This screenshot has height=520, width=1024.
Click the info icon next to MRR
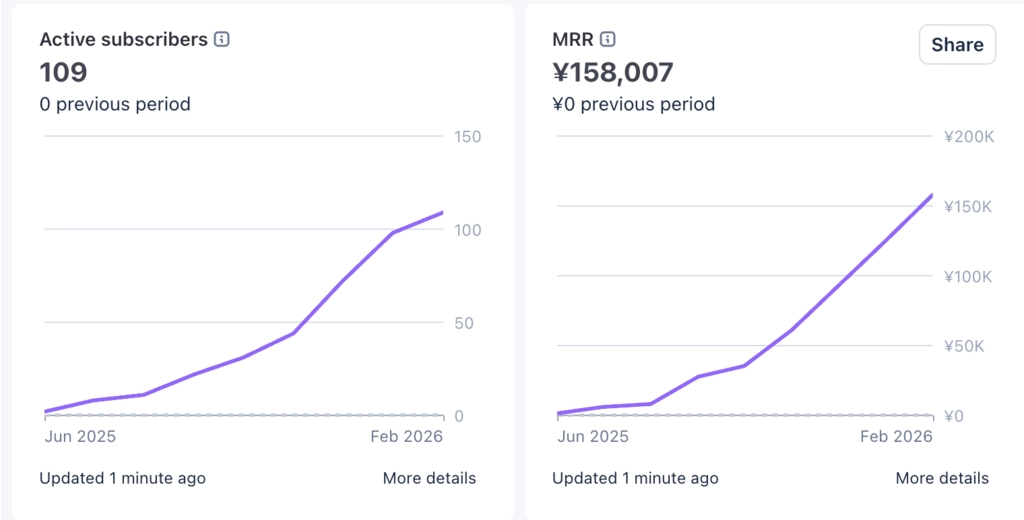608,40
